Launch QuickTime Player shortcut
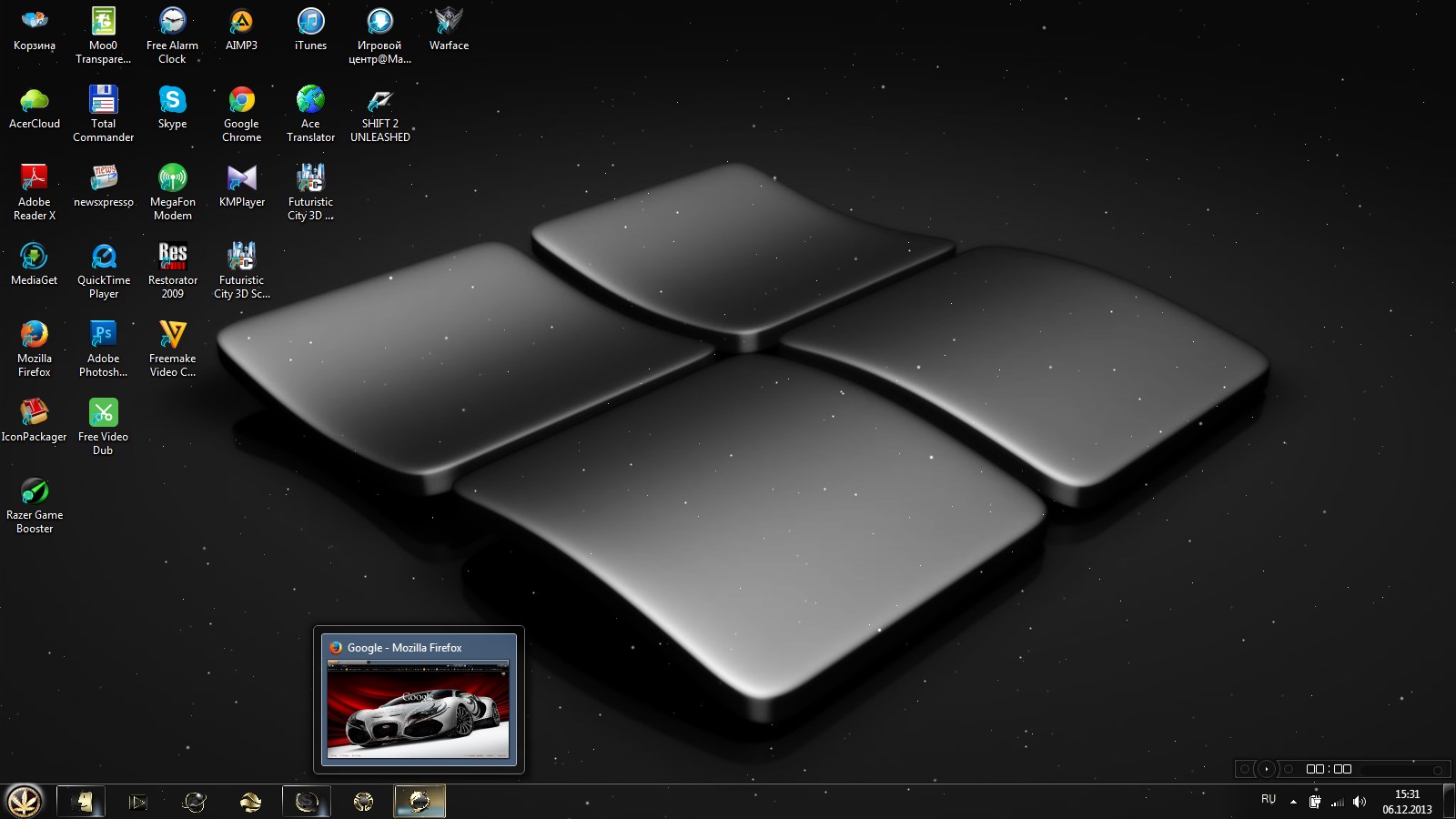1456x819 pixels. tap(103, 270)
